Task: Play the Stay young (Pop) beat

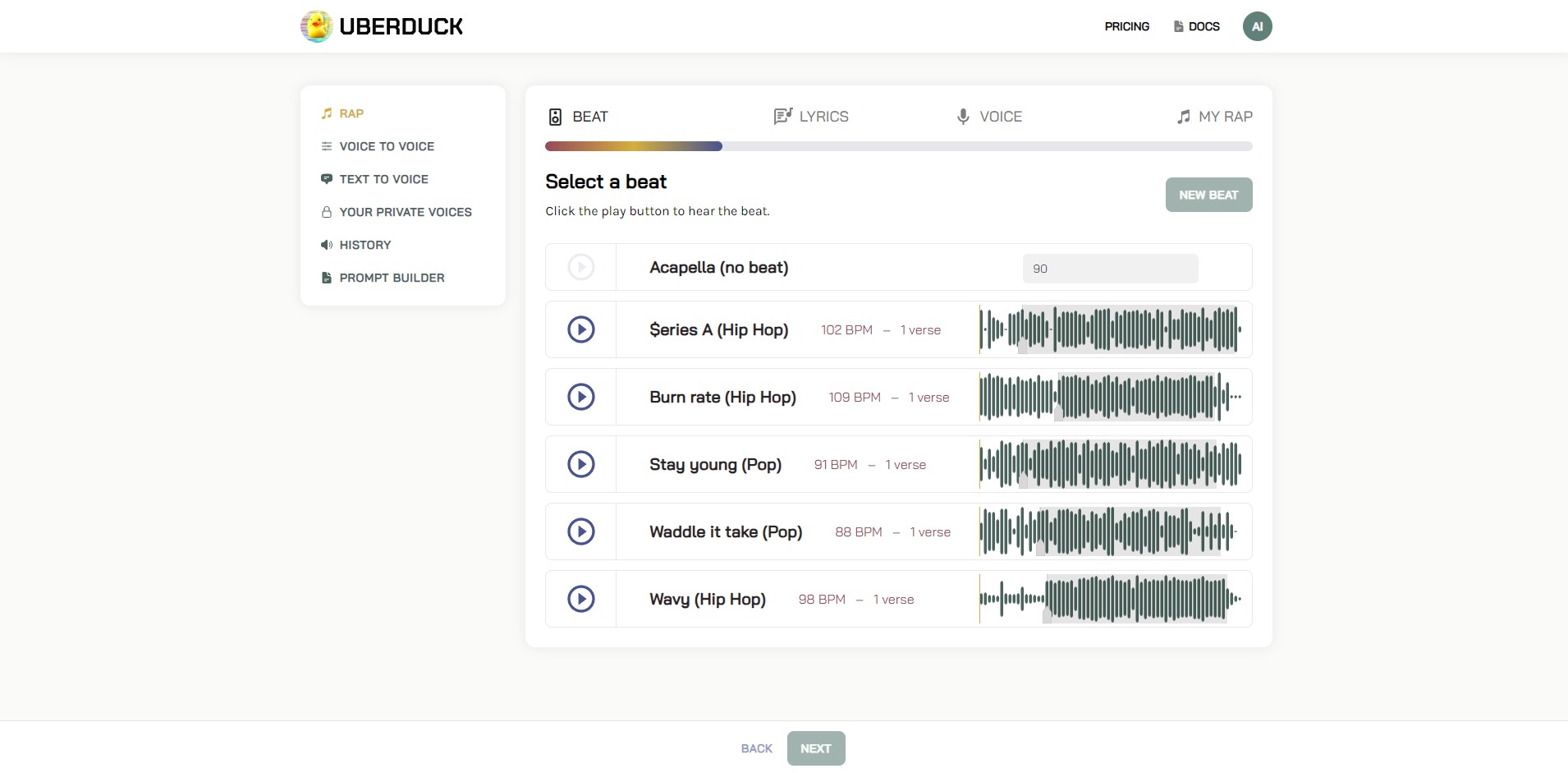Action: (581, 464)
